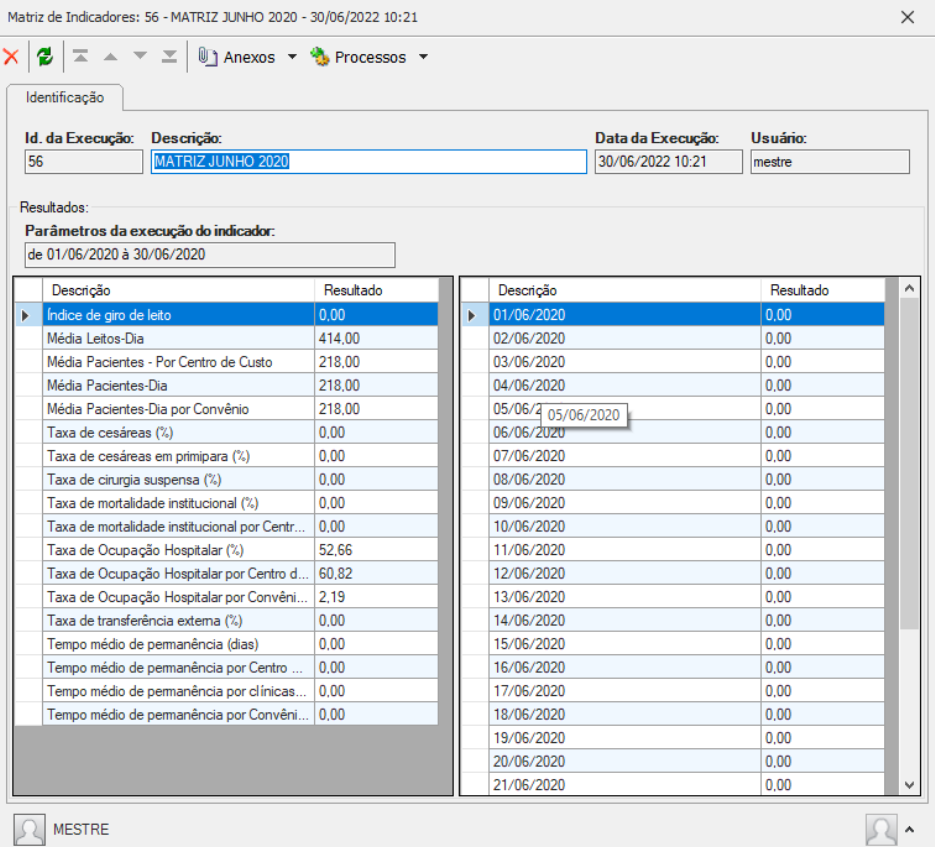Click the Processos toolbar label
Screen dimensions: 935x847
coord(370,57)
